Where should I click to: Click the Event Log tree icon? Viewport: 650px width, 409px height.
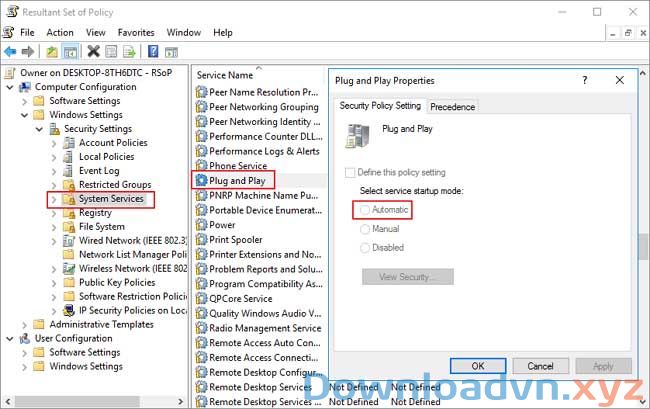point(68,170)
